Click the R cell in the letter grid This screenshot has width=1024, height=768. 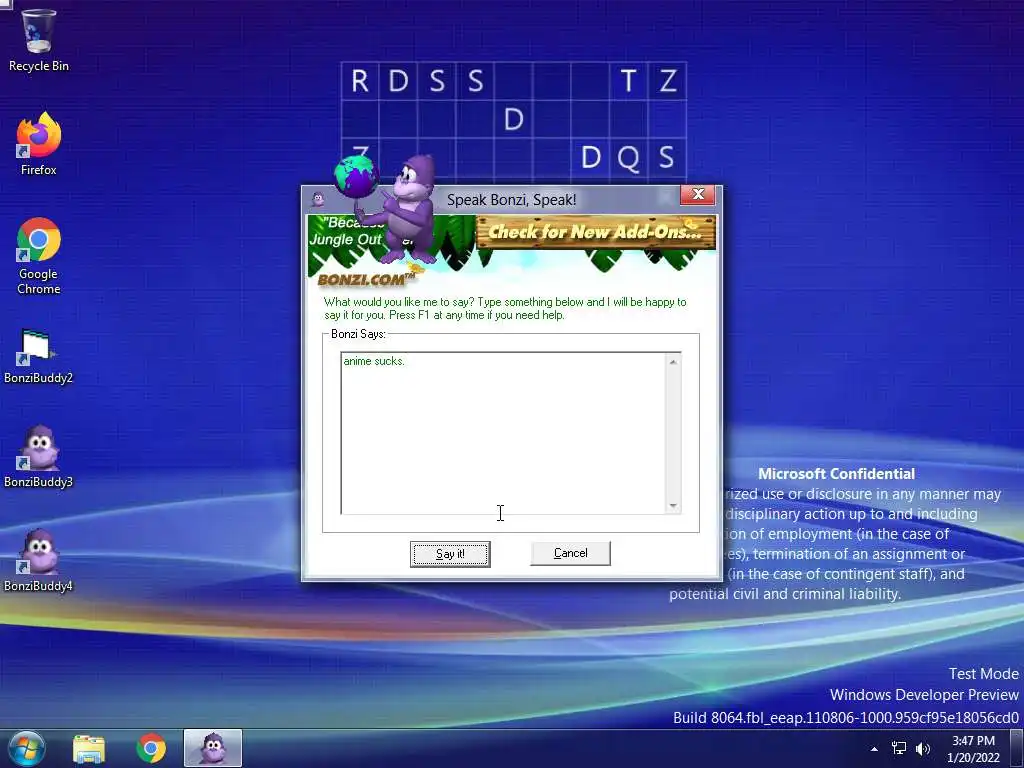tap(360, 81)
